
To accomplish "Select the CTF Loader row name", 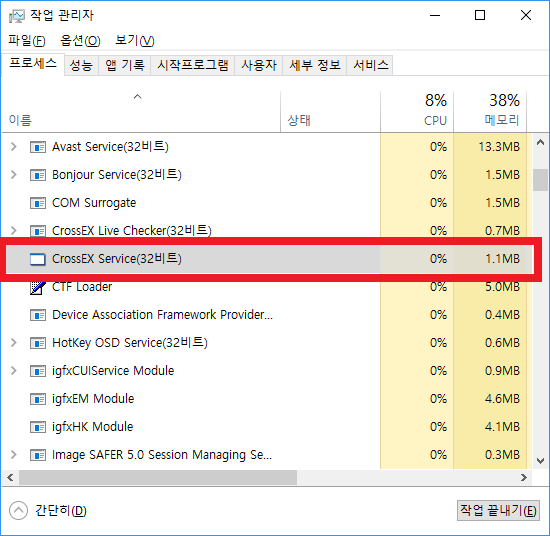I will [82, 287].
